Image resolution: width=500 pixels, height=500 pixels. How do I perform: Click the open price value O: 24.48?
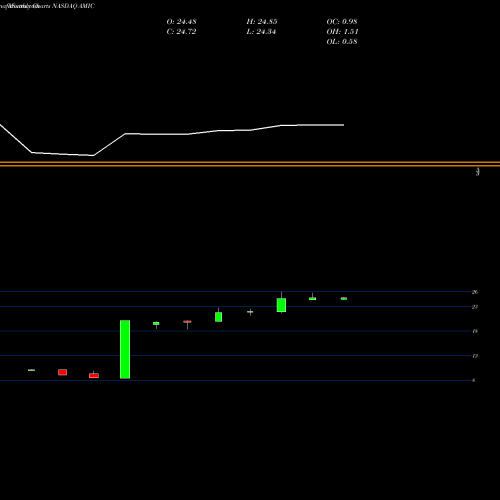[x=181, y=22]
